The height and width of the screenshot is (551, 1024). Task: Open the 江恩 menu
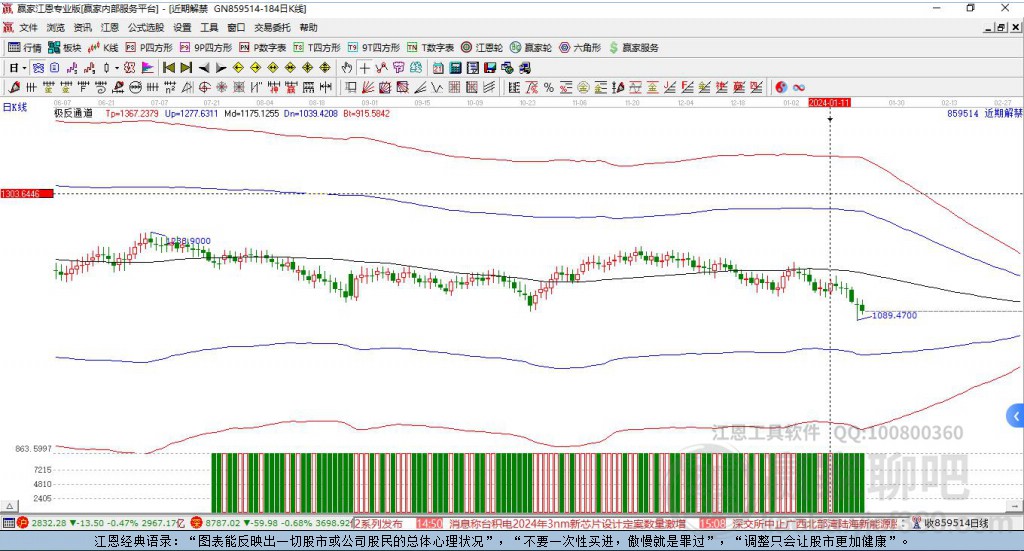pos(109,28)
